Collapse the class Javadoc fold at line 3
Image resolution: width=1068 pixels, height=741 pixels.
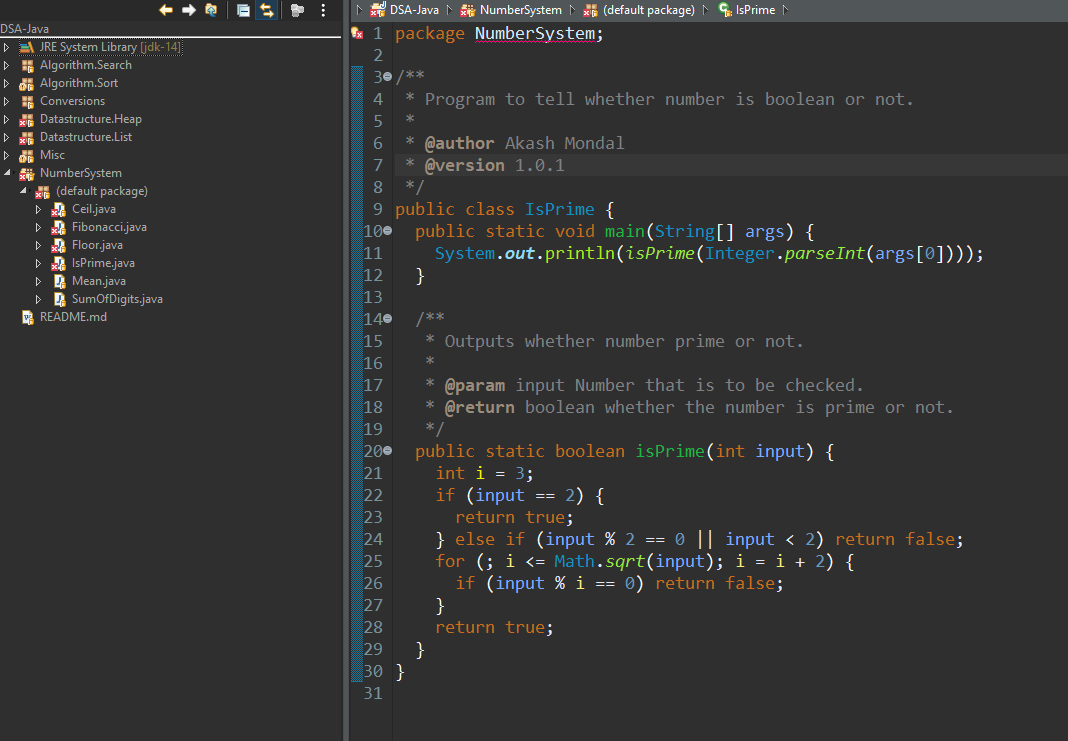click(388, 76)
